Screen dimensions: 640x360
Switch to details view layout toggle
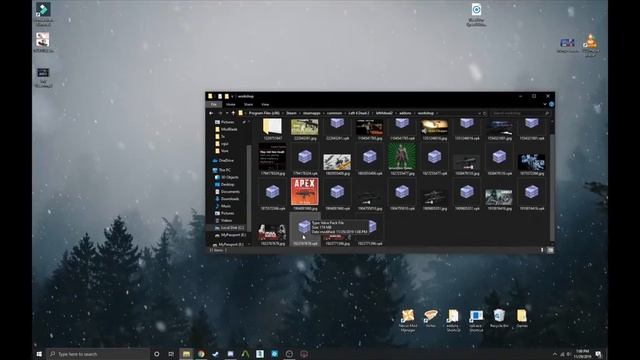(x=542, y=250)
